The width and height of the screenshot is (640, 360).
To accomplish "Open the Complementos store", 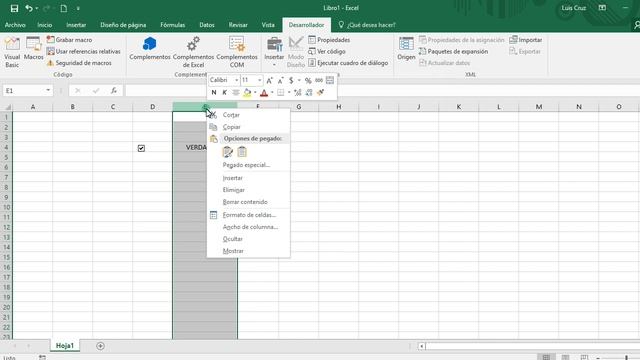I will [x=150, y=49].
